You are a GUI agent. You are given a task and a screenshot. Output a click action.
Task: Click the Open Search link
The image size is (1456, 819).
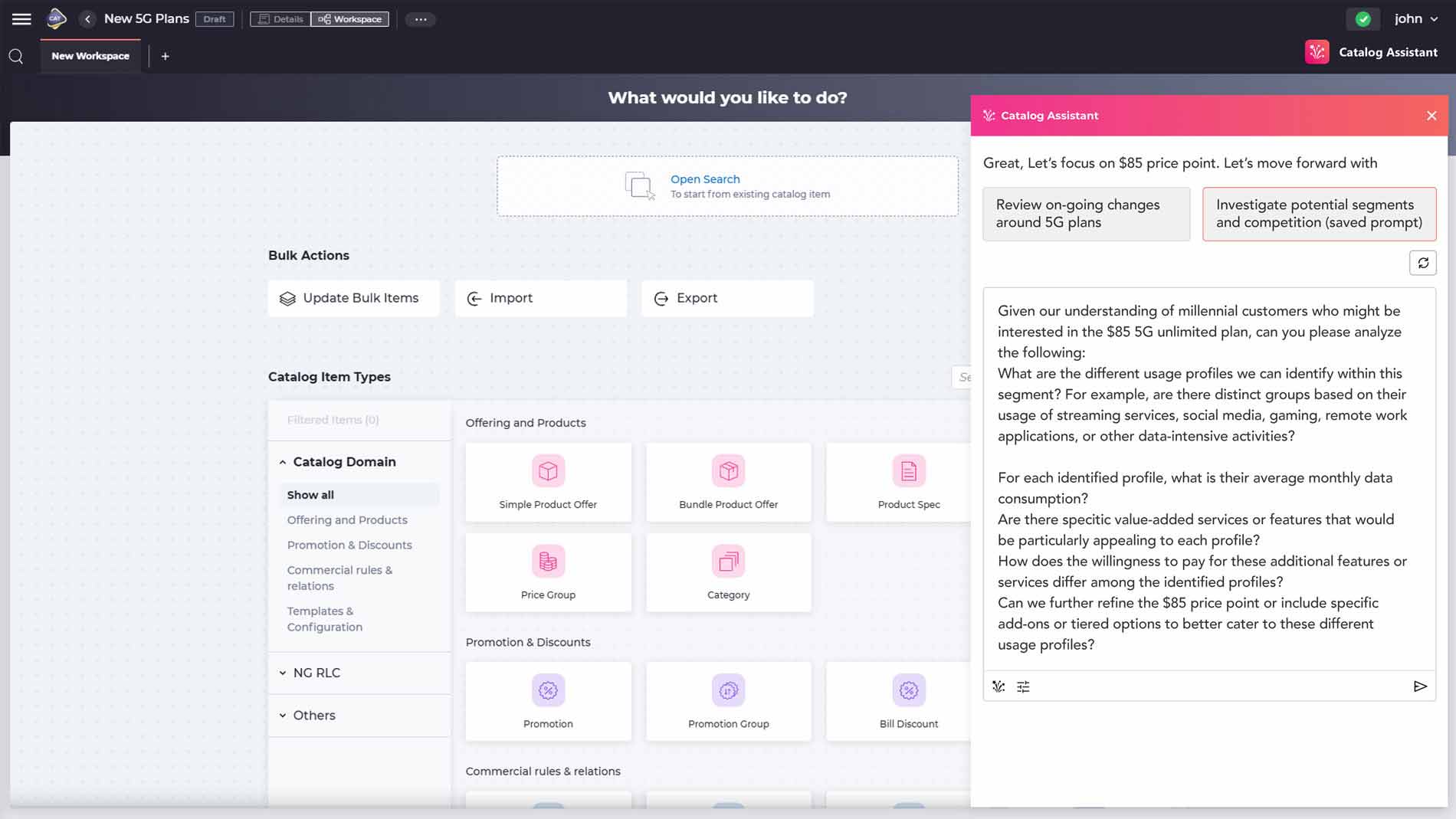[x=705, y=179]
